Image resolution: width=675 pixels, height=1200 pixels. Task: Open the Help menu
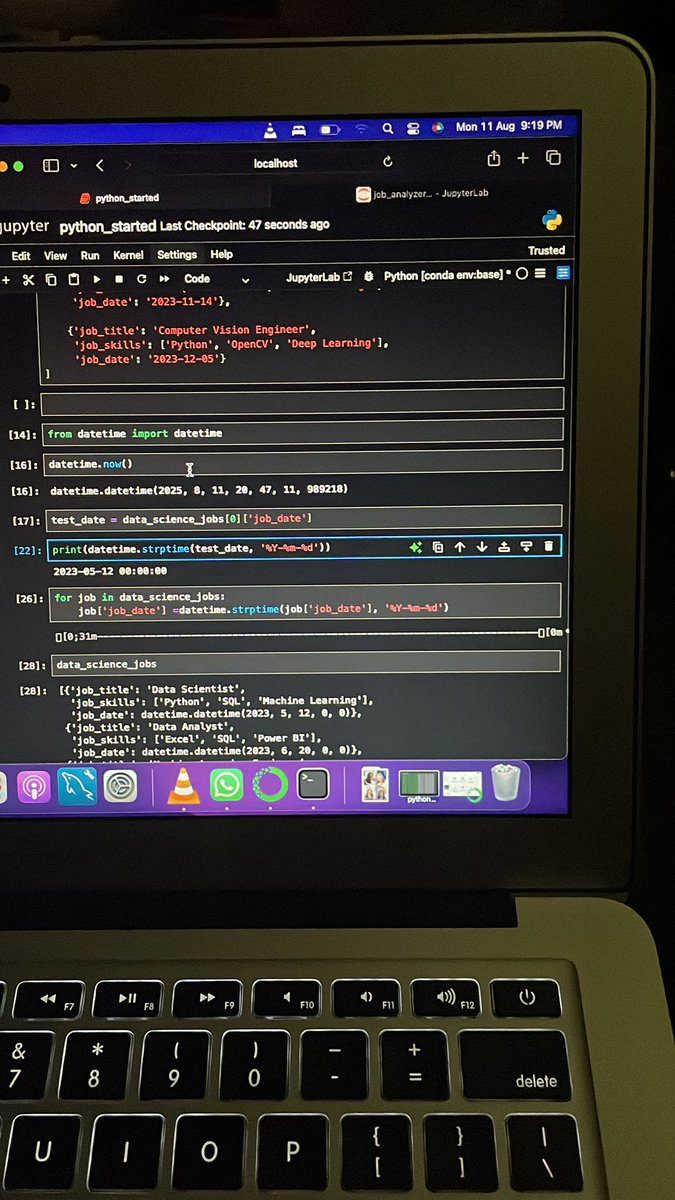click(221, 254)
